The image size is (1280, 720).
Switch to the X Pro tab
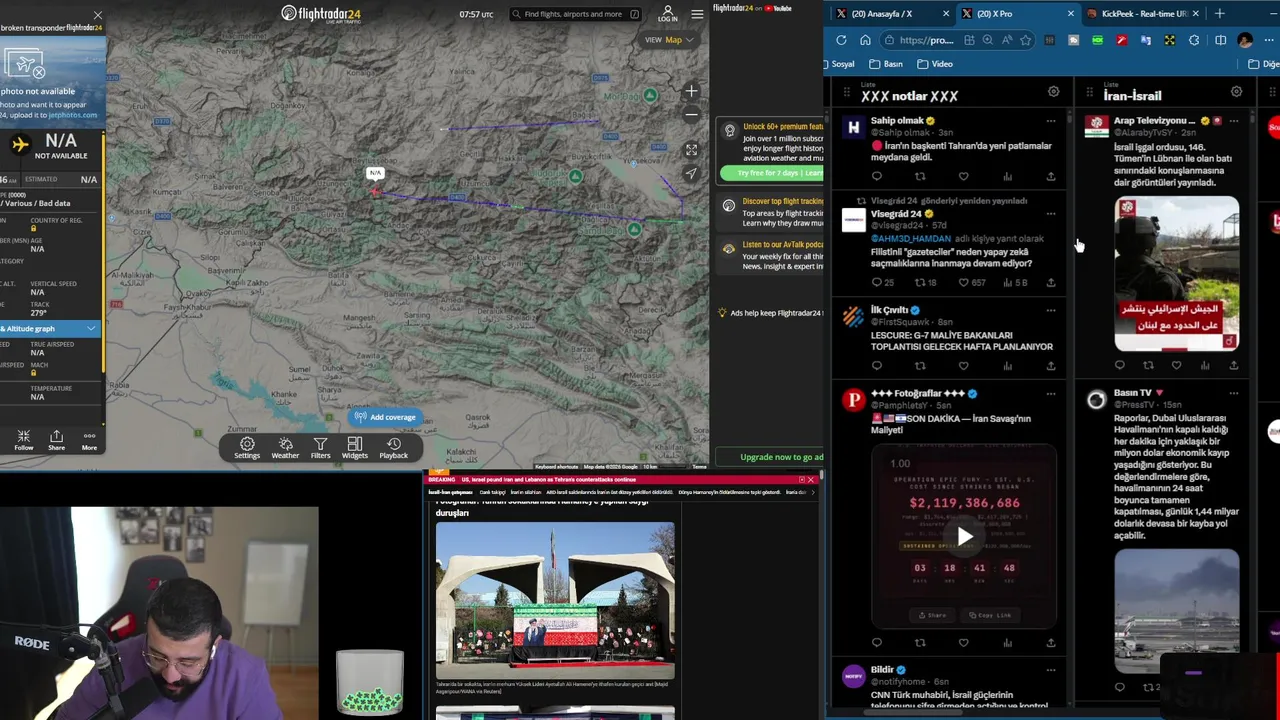(1017, 14)
